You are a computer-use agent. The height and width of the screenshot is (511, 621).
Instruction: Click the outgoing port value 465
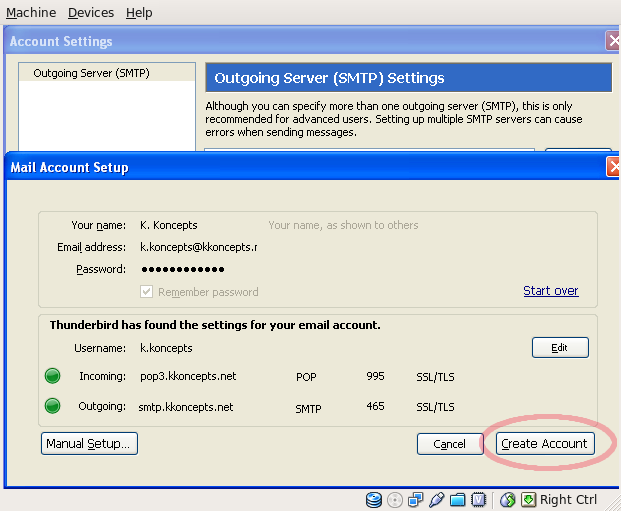pos(375,406)
